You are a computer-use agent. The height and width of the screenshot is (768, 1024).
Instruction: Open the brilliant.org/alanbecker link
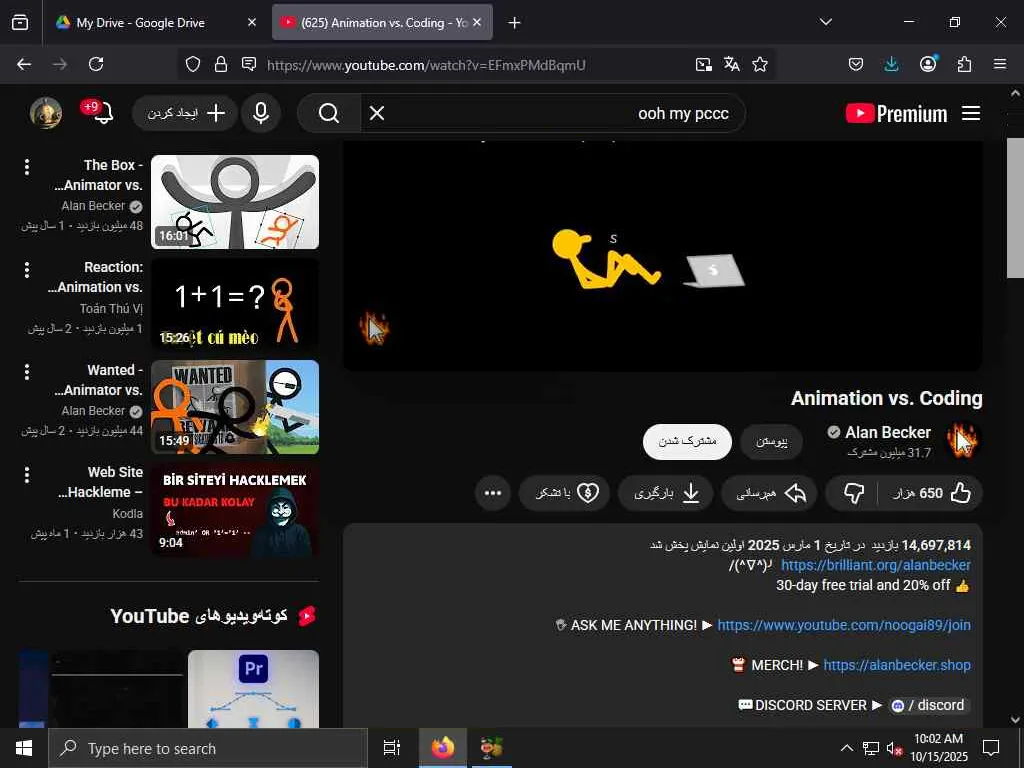coord(876,565)
